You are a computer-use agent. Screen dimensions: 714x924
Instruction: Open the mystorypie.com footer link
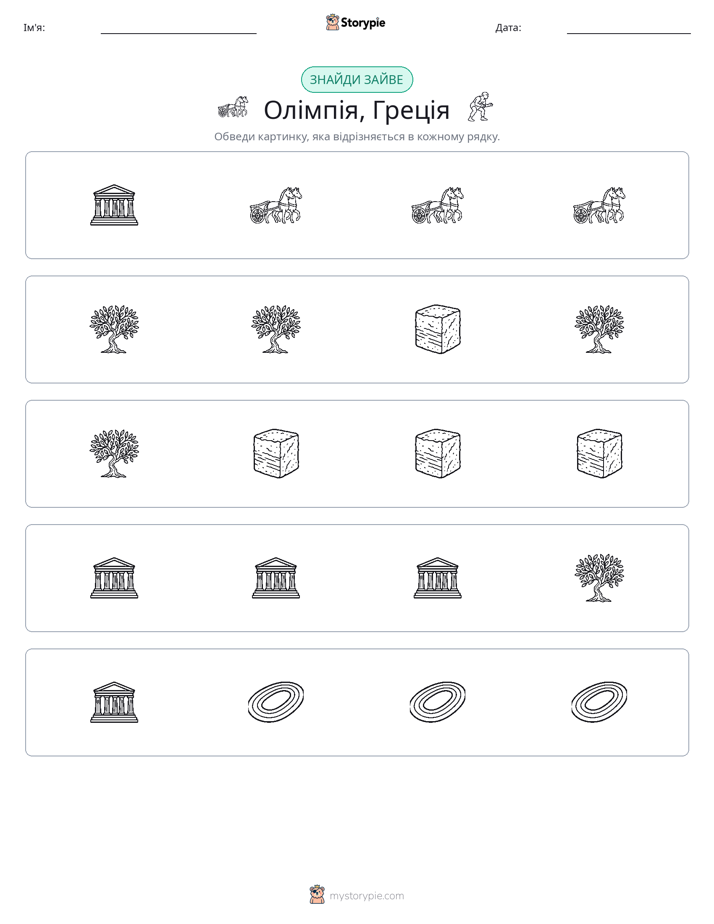click(x=366, y=896)
